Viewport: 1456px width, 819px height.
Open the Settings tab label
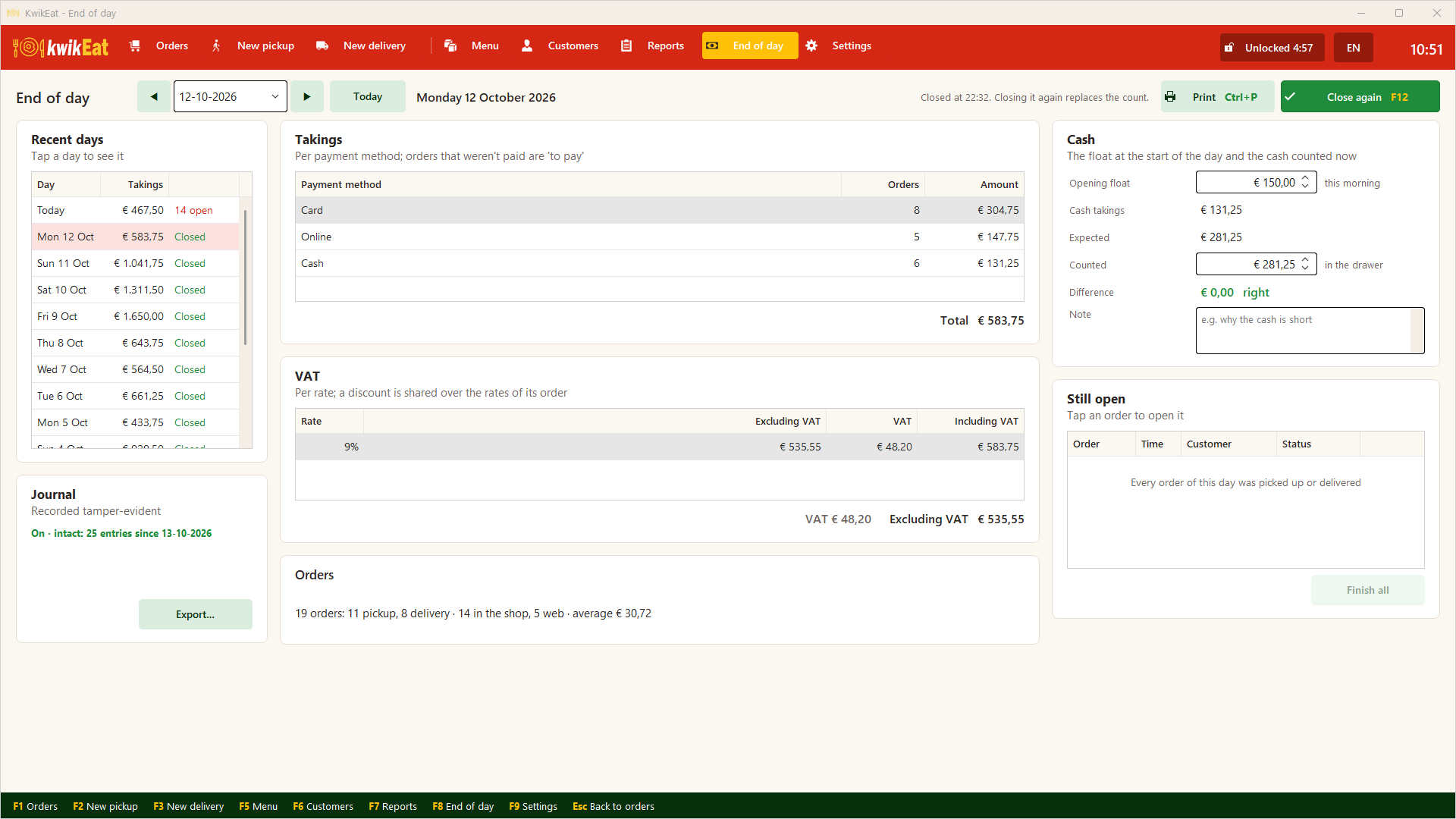point(852,45)
